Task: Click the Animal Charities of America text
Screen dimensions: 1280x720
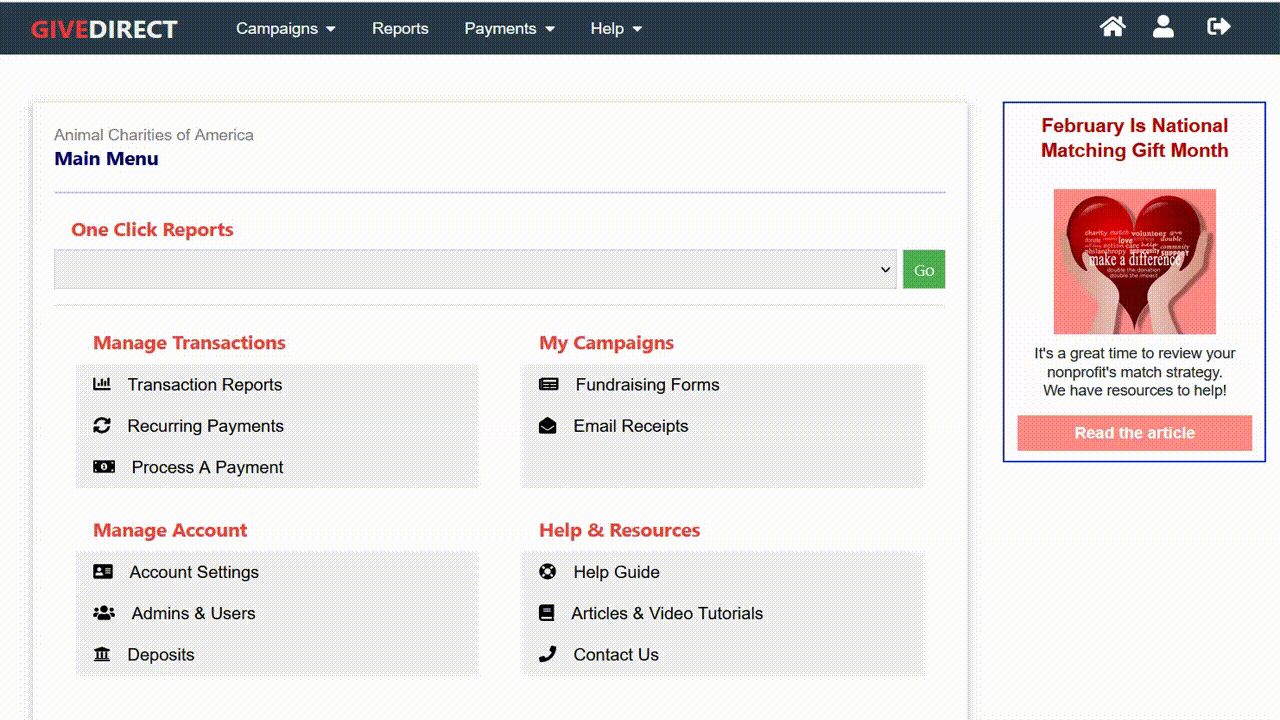Action: (154, 135)
